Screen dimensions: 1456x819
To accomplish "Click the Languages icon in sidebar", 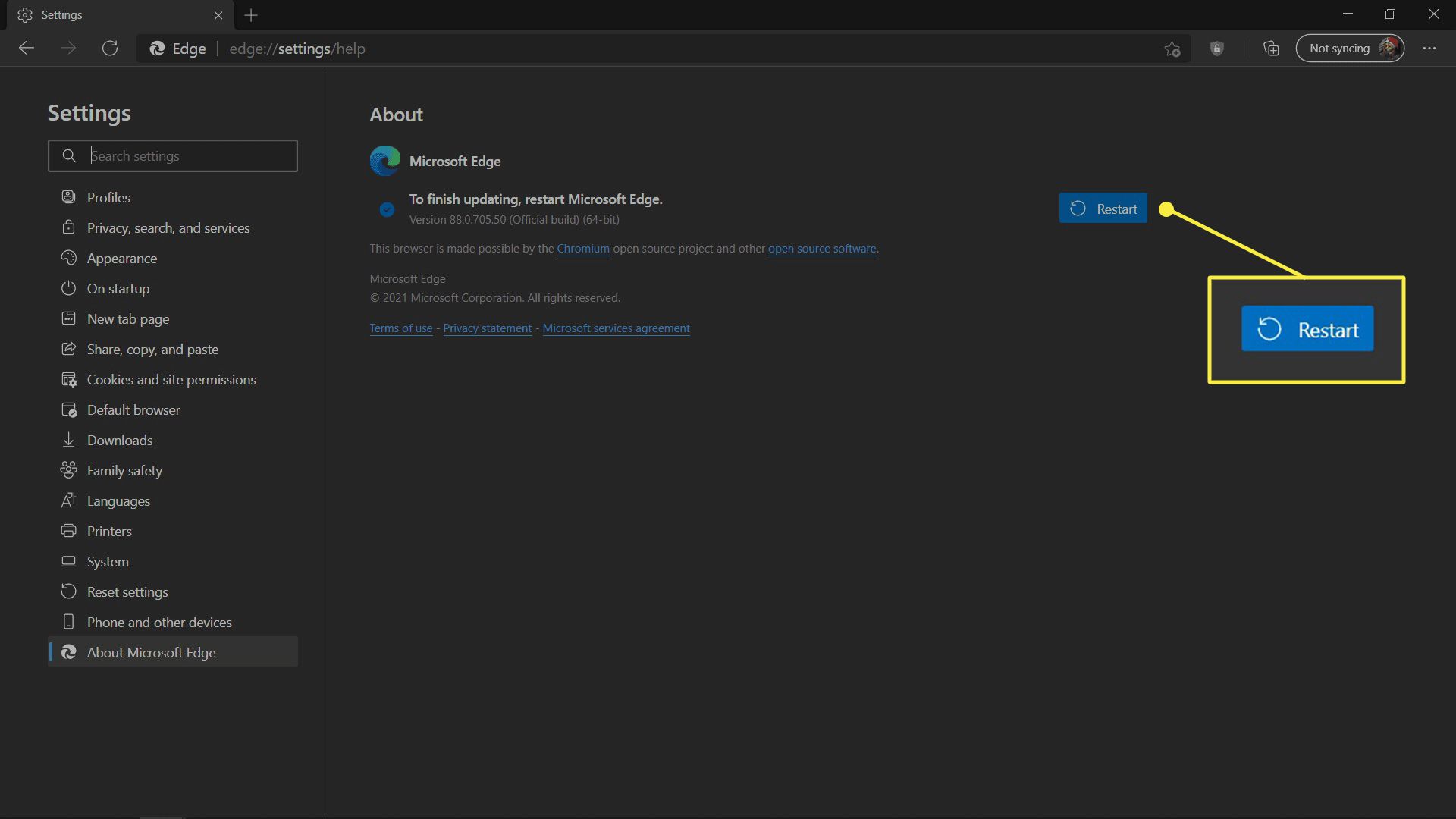I will [x=68, y=500].
